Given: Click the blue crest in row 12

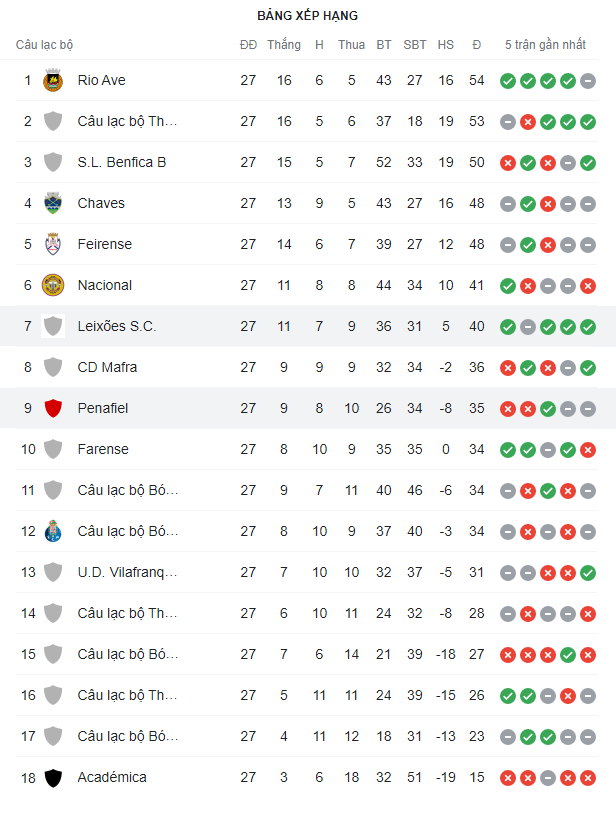Looking at the screenshot, I should click(53, 531).
